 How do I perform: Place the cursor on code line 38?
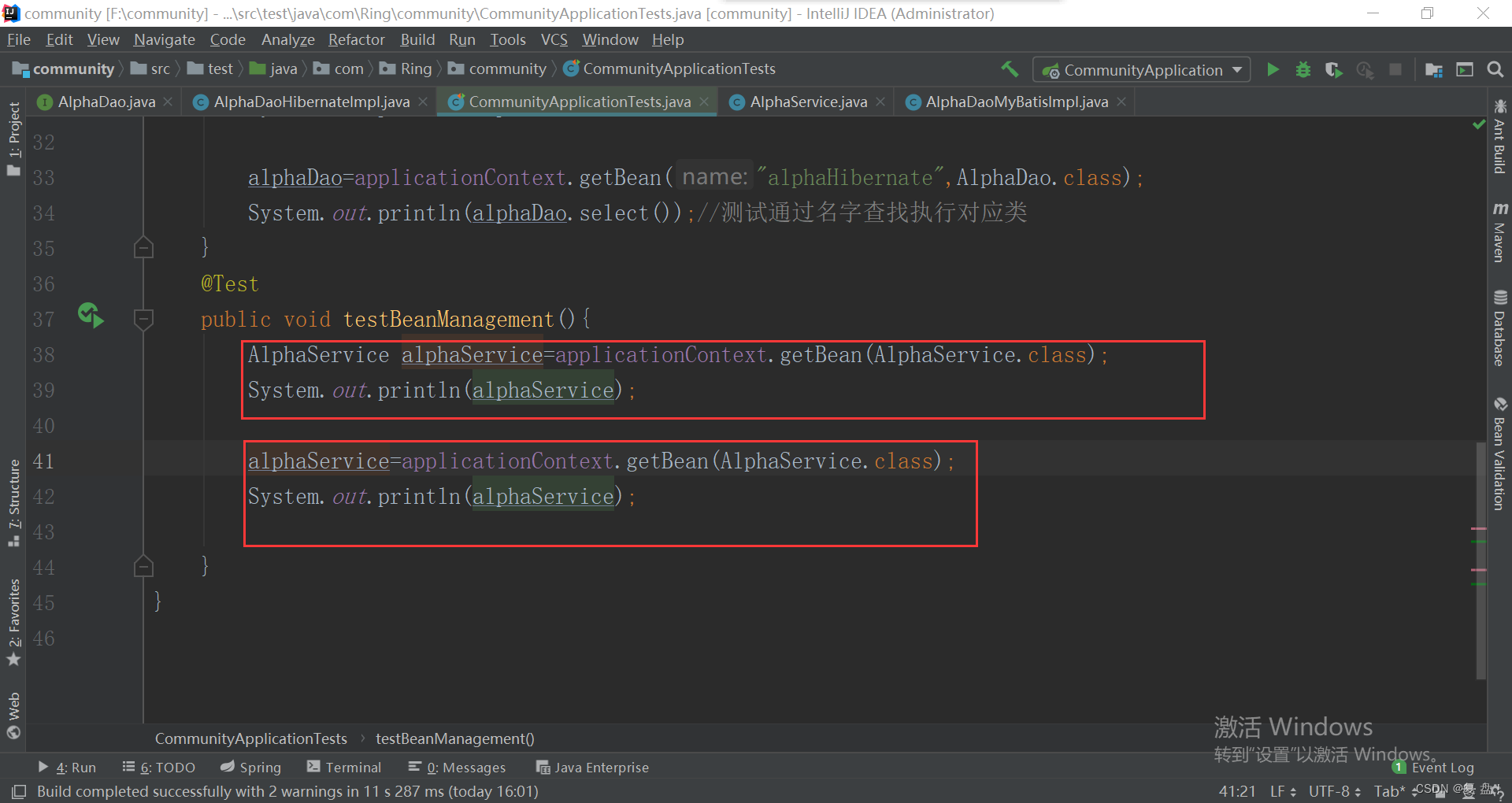[677, 355]
